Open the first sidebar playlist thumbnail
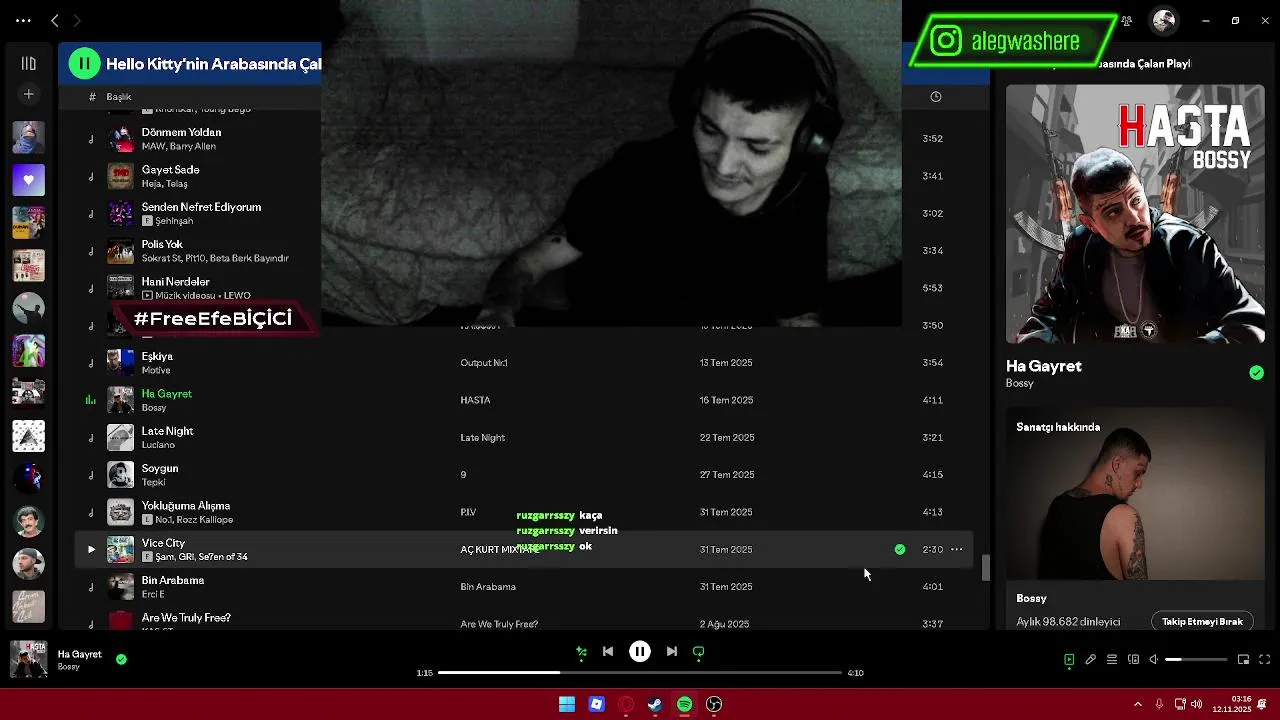Image resolution: width=1280 pixels, height=720 pixels. click(x=28, y=137)
